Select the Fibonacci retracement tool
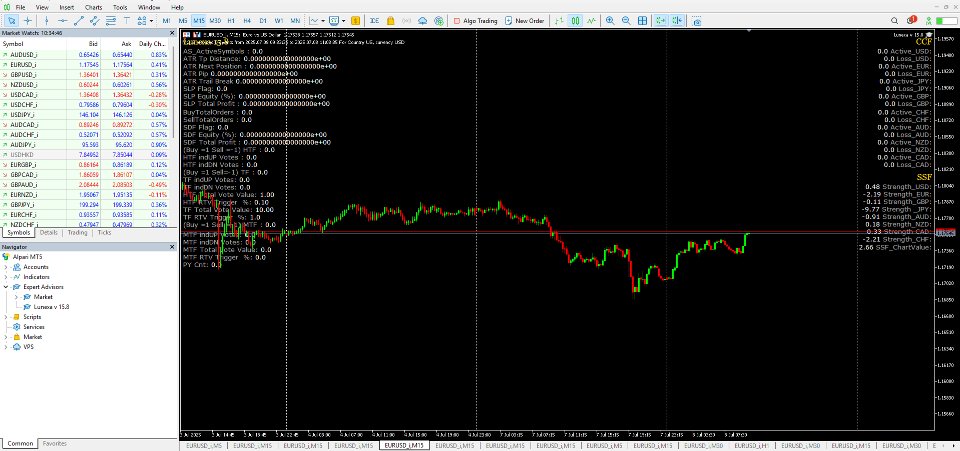 (x=111, y=20)
